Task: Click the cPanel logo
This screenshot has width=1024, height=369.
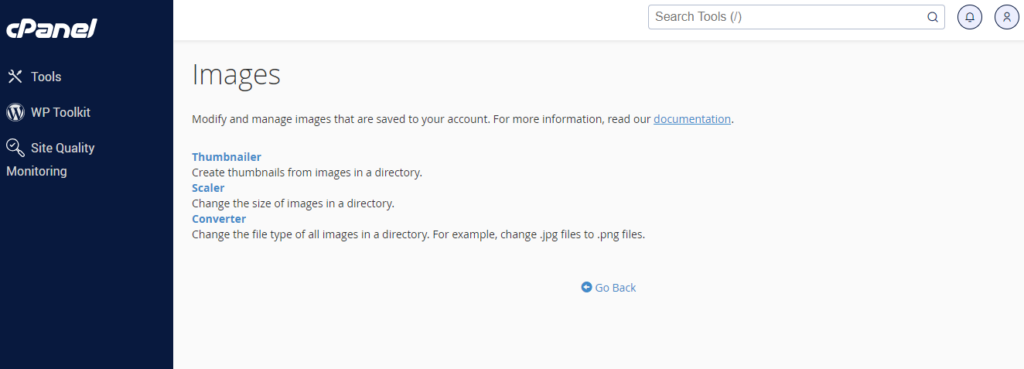Action: pos(52,29)
